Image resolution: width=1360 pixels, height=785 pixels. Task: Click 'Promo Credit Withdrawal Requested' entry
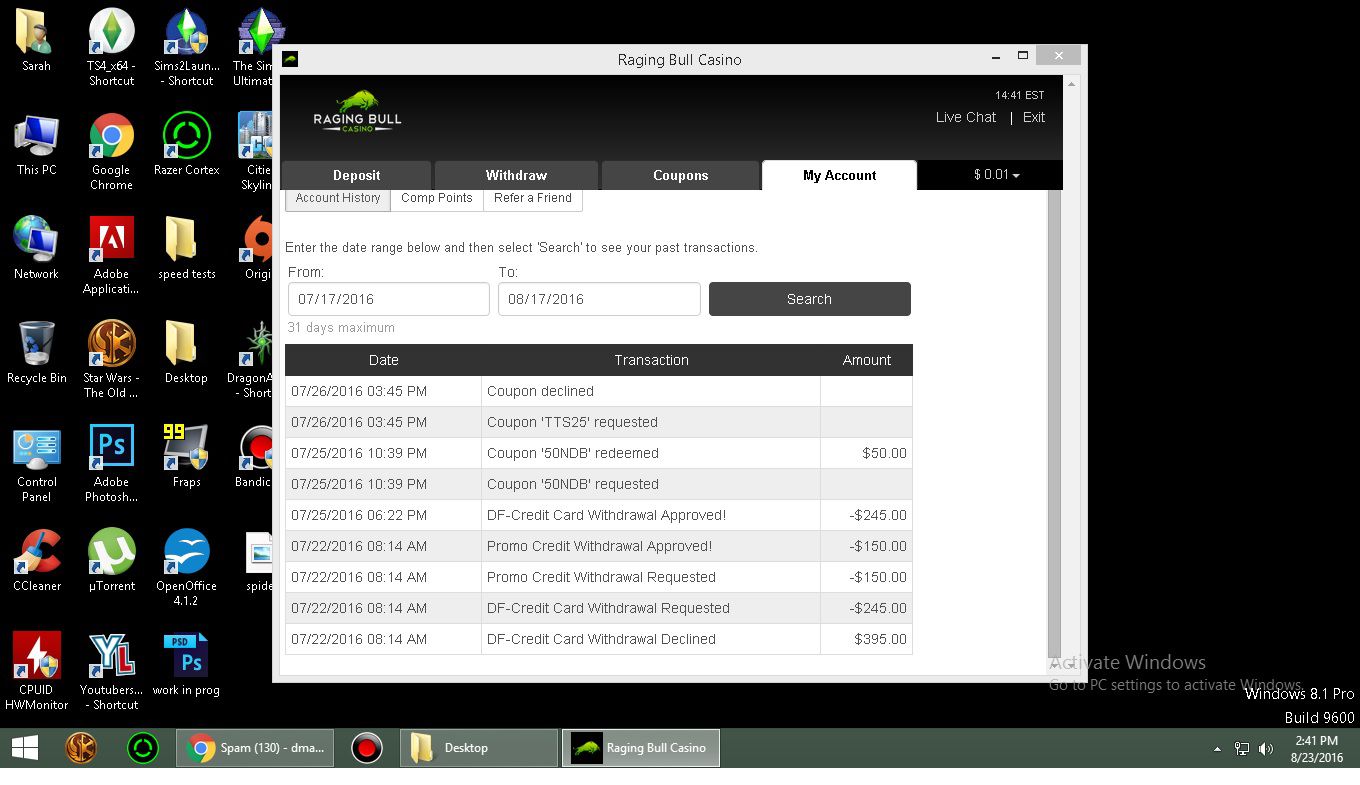[601, 577]
